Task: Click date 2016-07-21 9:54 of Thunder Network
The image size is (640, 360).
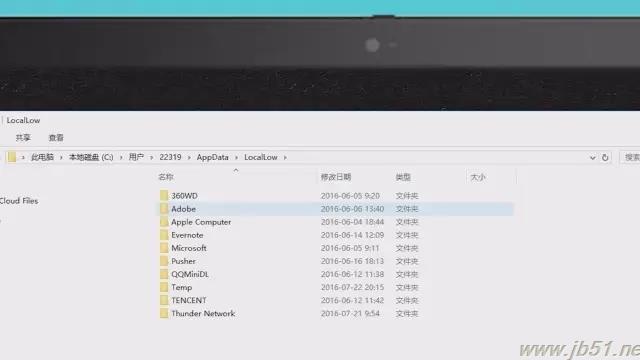Action: (350, 313)
